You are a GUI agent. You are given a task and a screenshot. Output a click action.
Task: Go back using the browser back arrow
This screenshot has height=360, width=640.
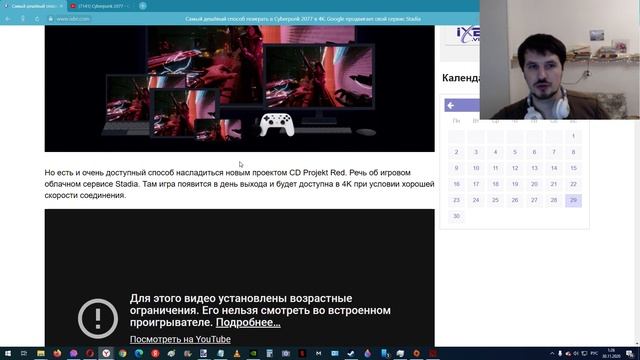[8, 19]
